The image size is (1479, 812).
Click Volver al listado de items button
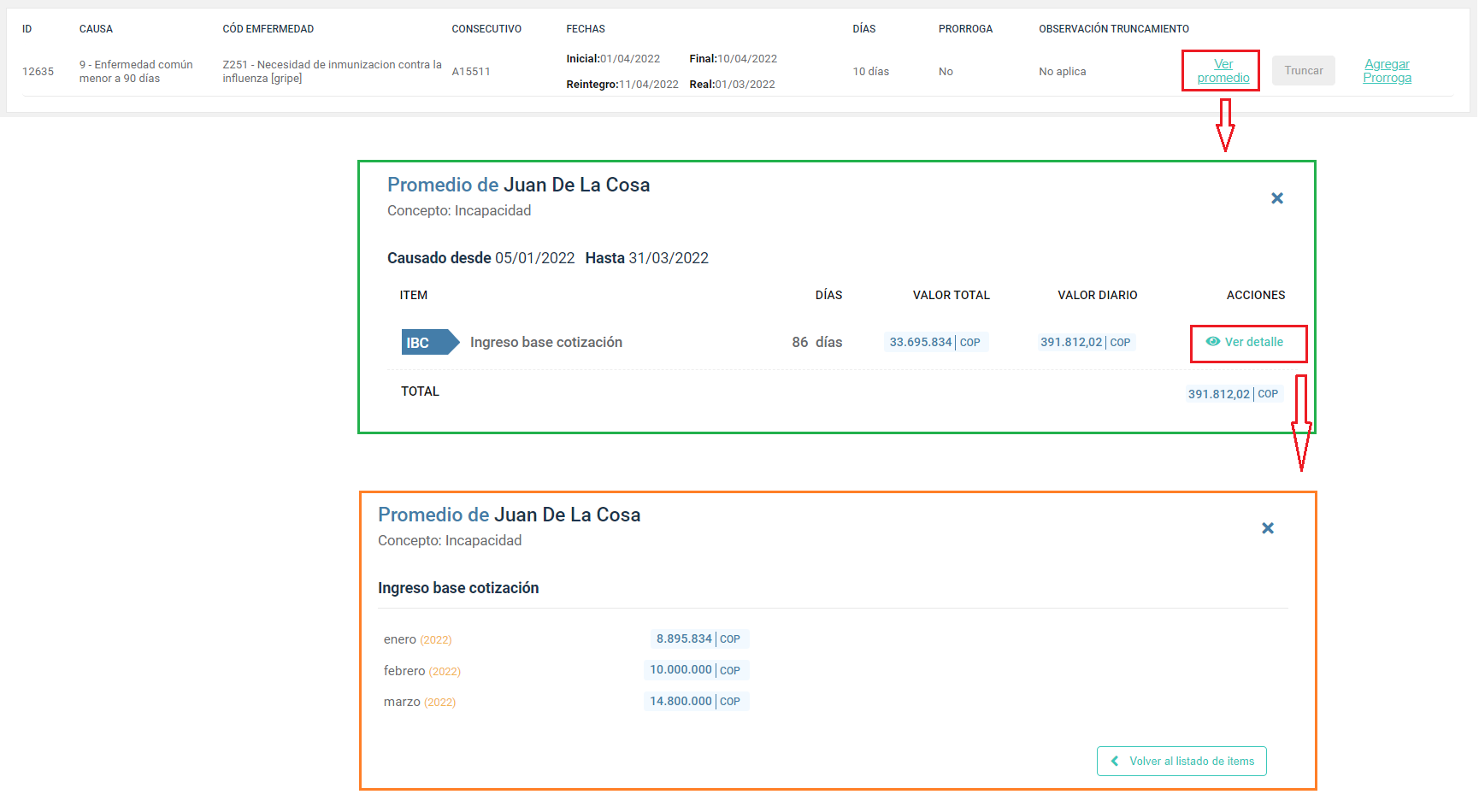1181,761
